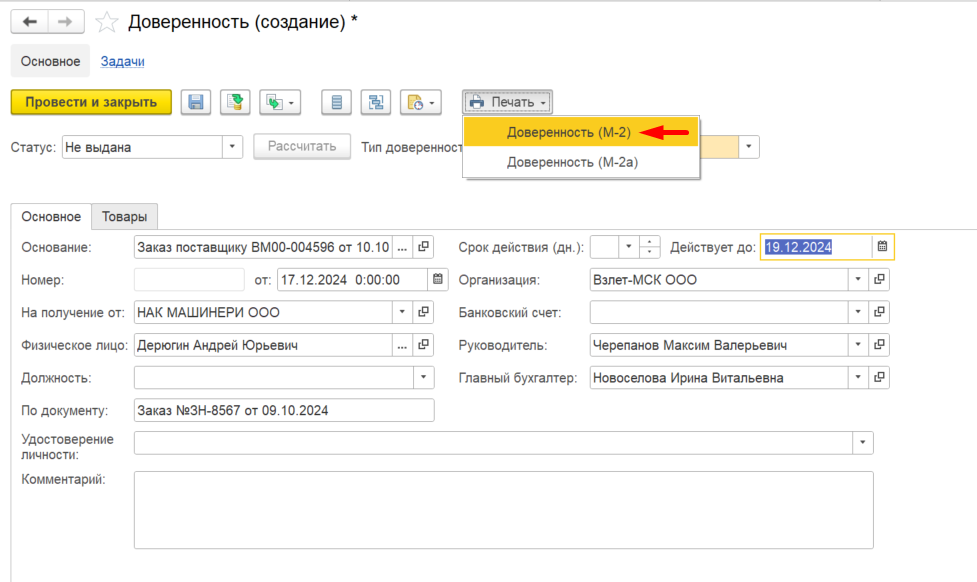The image size is (977, 582).
Task: Show the related documents structure icon
Action: click(x=376, y=102)
